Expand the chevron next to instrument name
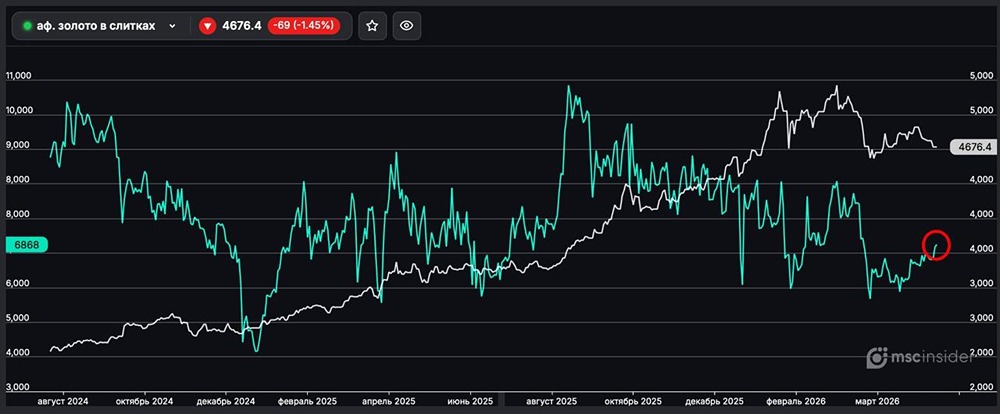Viewport: 1000px width, 414px height. click(x=173, y=26)
